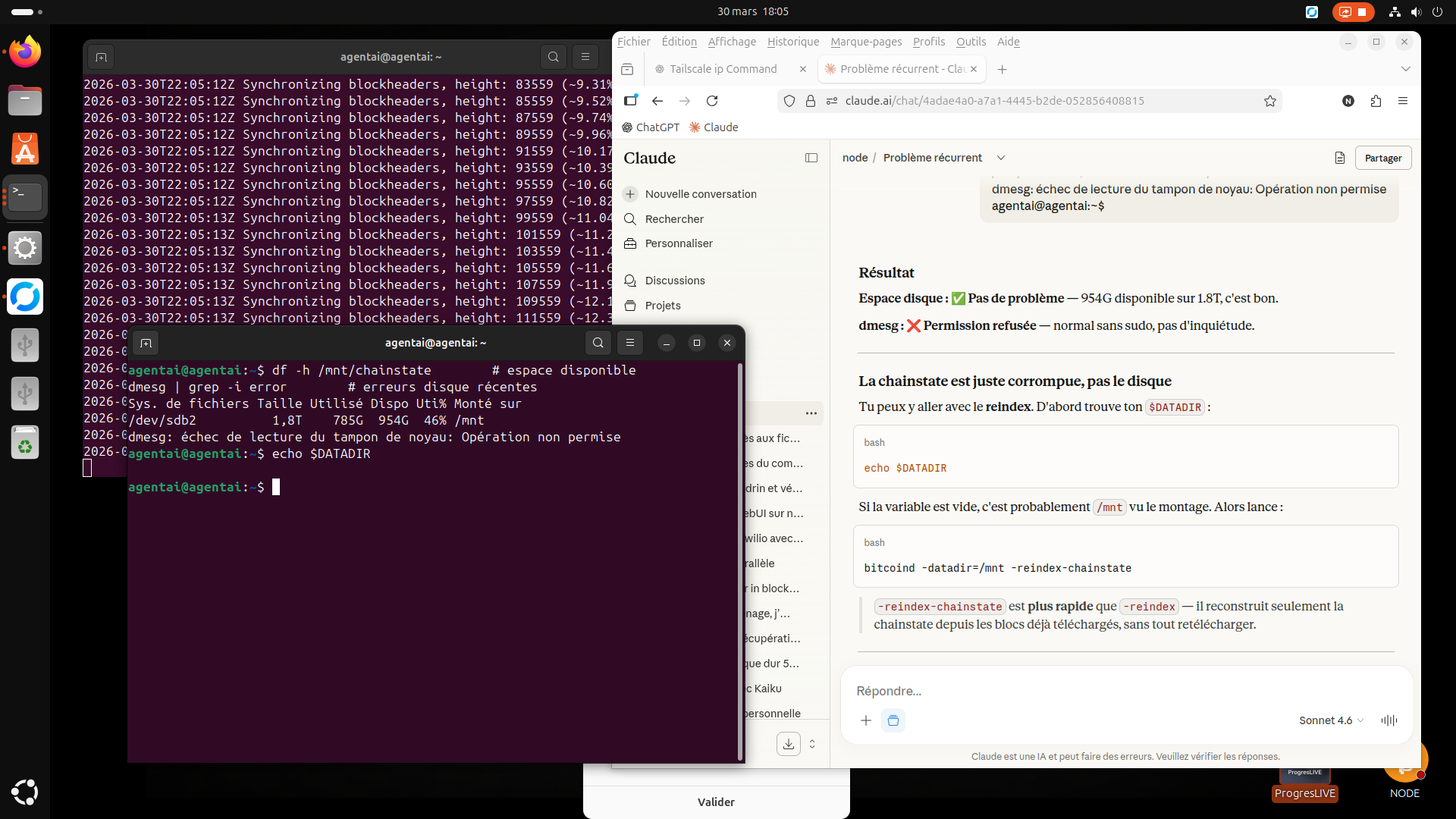Click the plus attachment icon in reply box
The height and width of the screenshot is (819, 1456).
point(865,720)
